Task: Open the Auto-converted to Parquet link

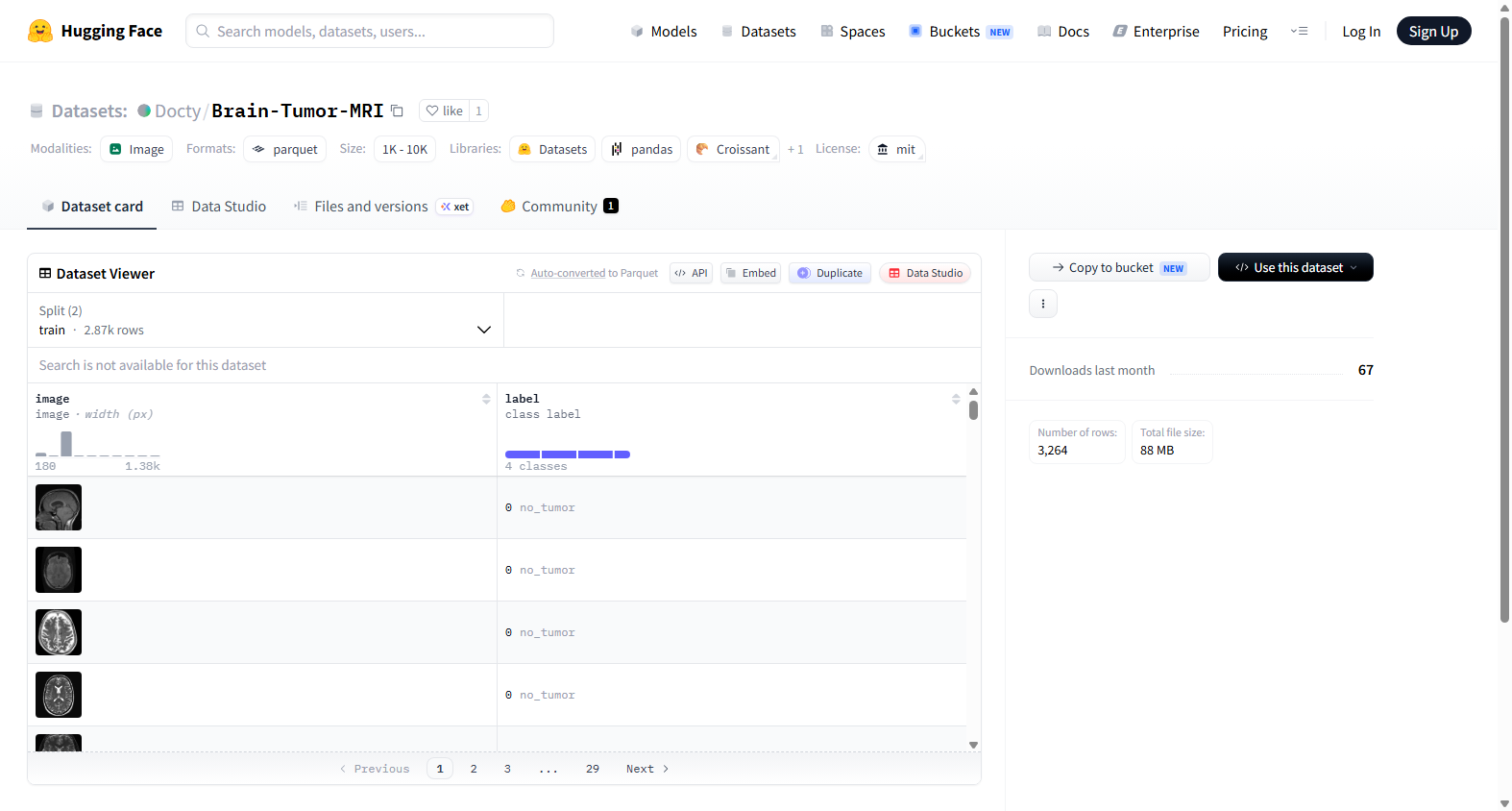Action: point(569,273)
